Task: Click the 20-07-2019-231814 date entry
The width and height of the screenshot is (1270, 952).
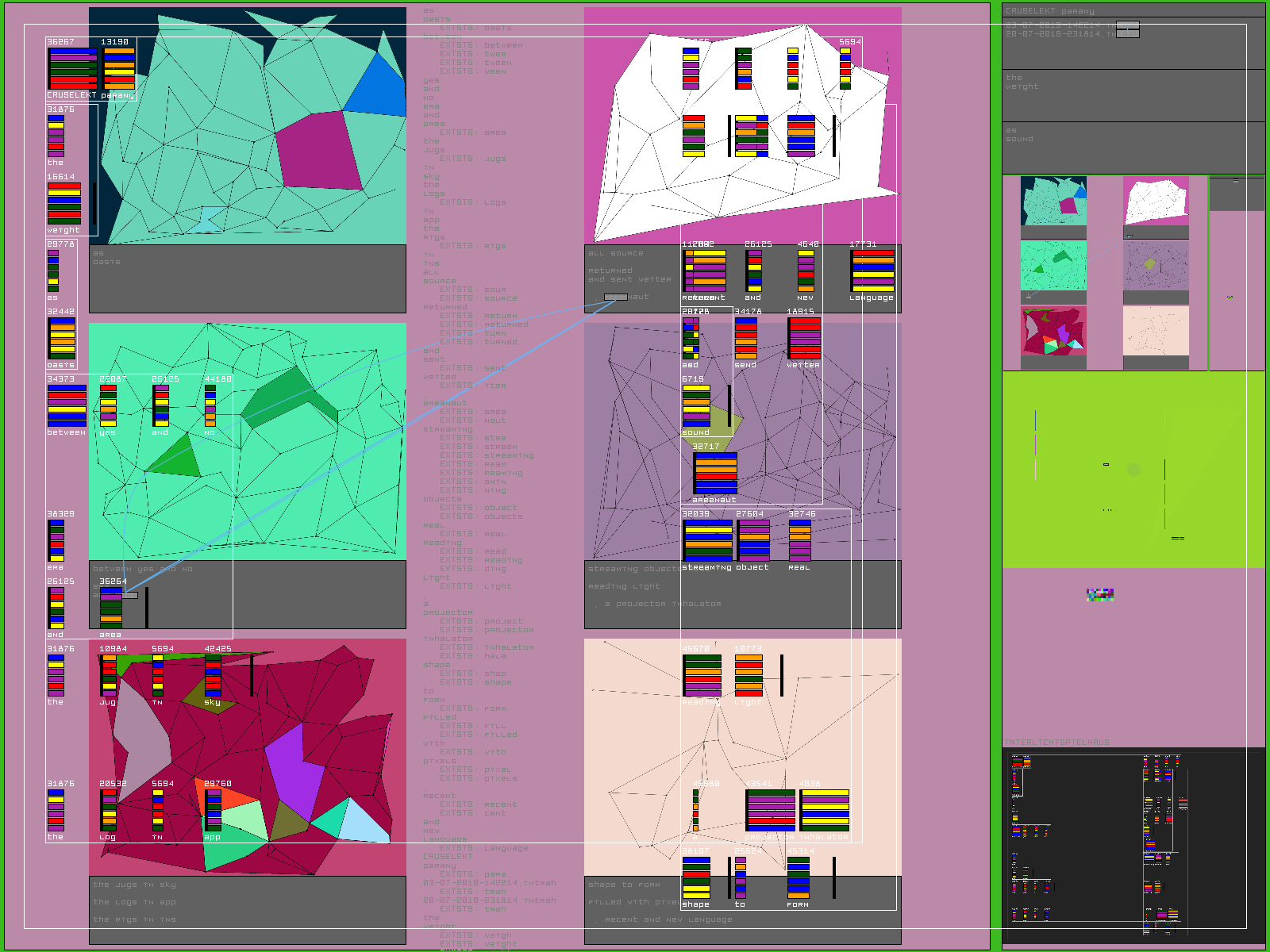Action: coord(1072,34)
